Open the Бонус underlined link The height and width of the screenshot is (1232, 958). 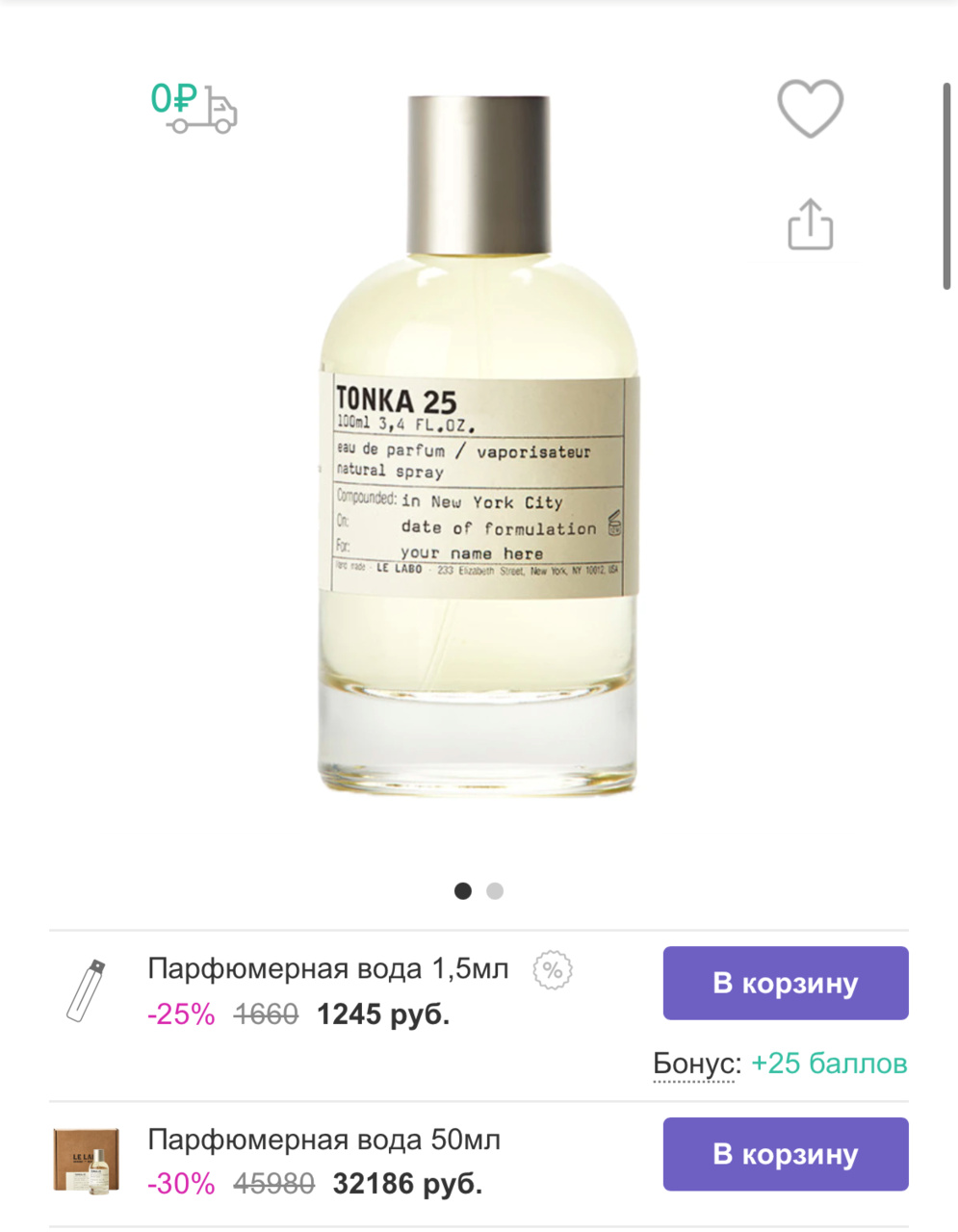(697, 1064)
